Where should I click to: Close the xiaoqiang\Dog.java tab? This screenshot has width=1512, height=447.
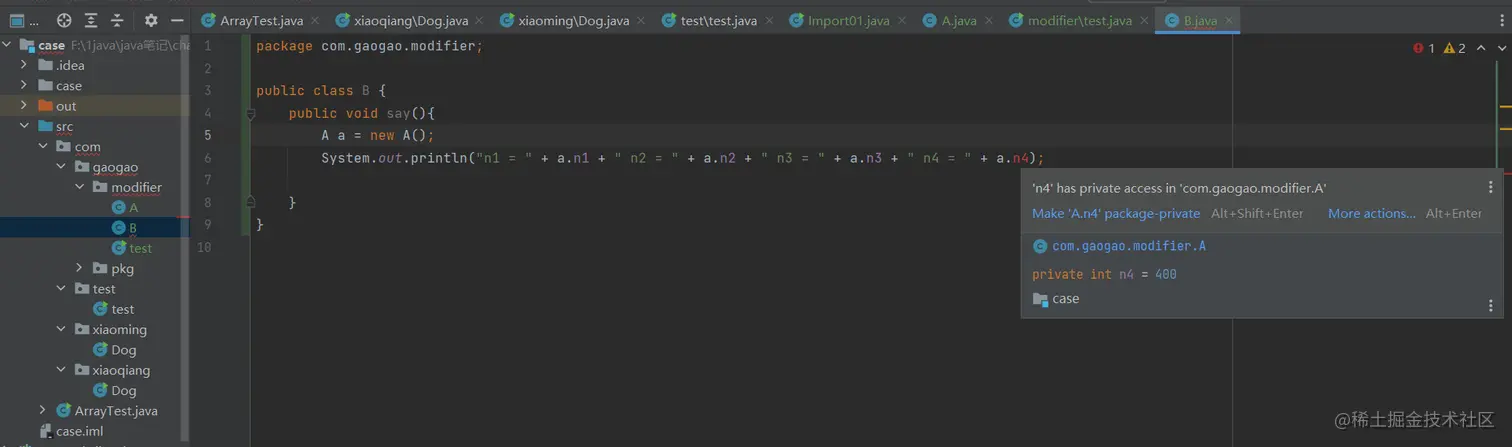click(x=479, y=20)
